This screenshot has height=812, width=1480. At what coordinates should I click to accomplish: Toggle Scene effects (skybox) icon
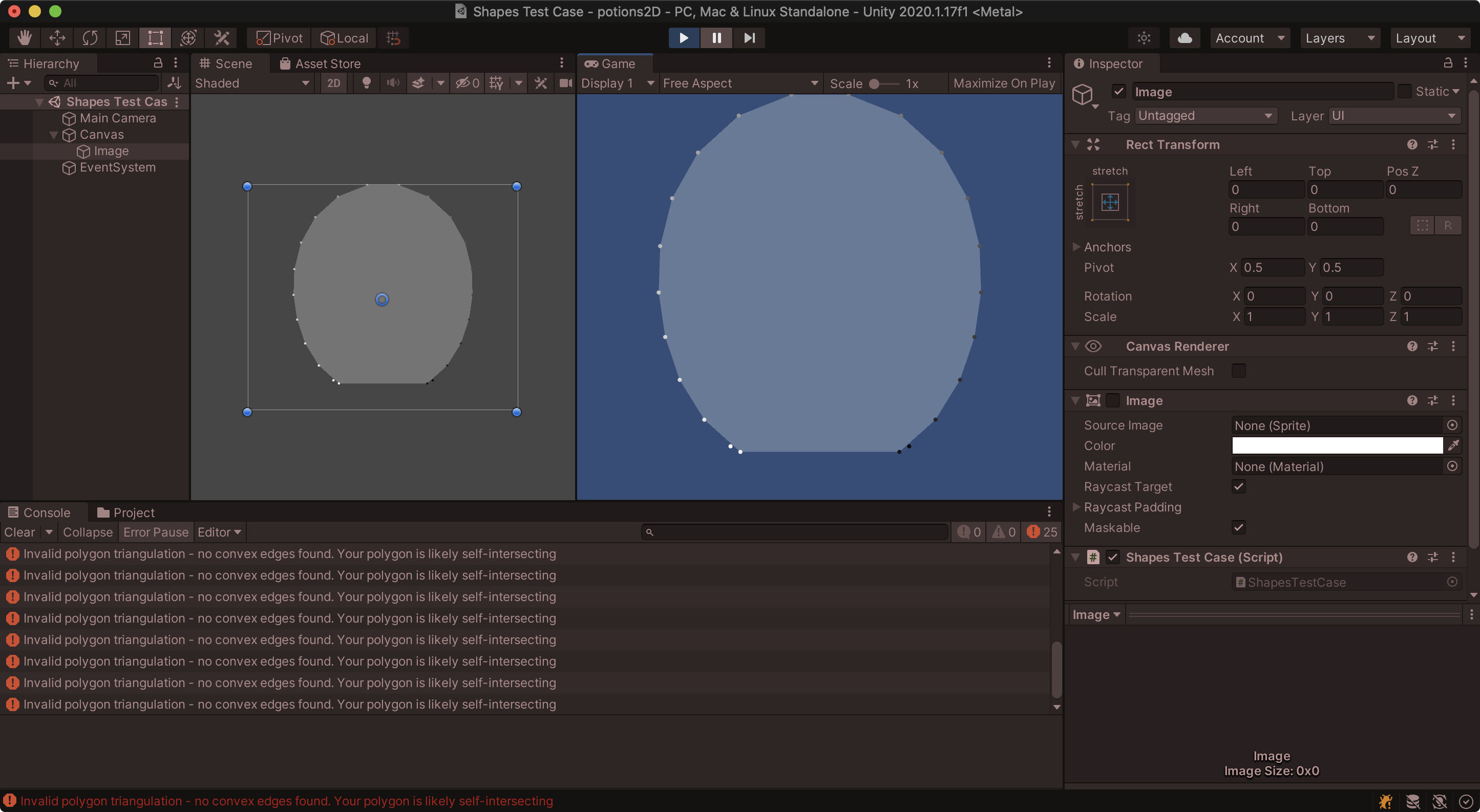point(419,83)
